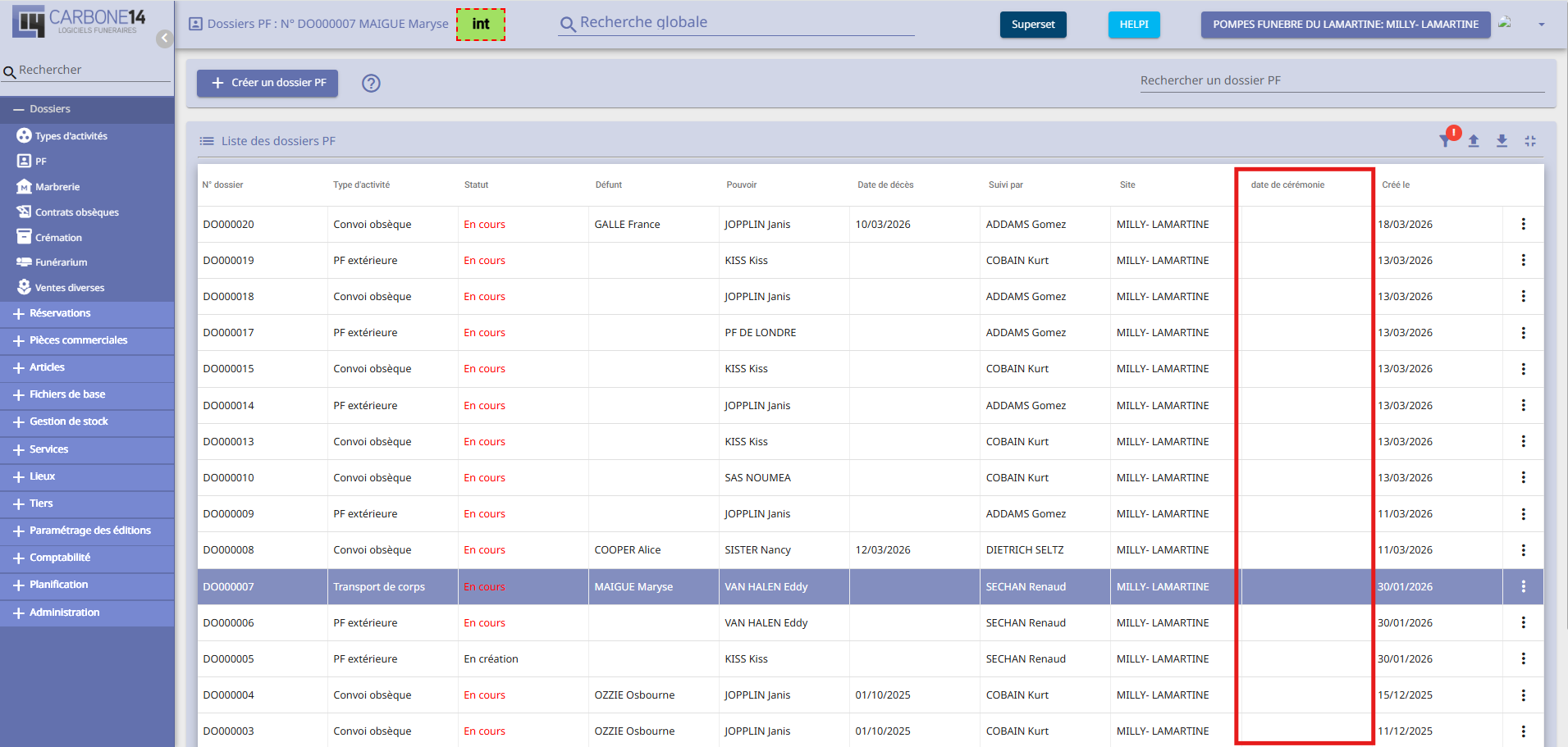Open the help question mark icon

pos(371,83)
